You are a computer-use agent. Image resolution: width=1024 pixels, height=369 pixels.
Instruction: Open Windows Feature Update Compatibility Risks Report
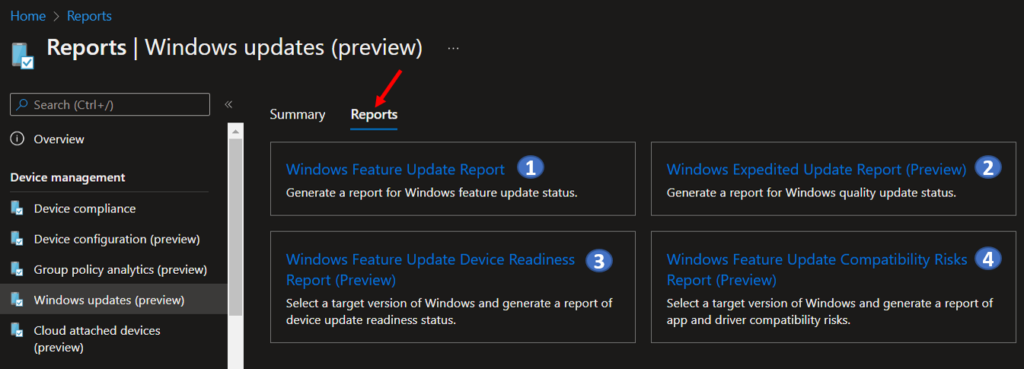click(816, 270)
